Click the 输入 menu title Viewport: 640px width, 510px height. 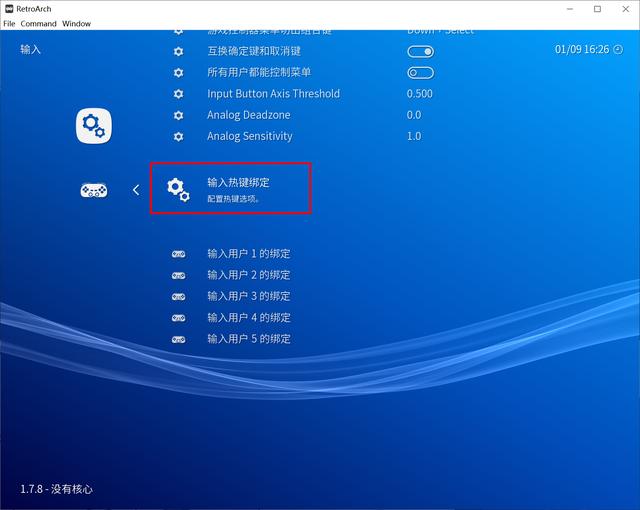(31, 49)
